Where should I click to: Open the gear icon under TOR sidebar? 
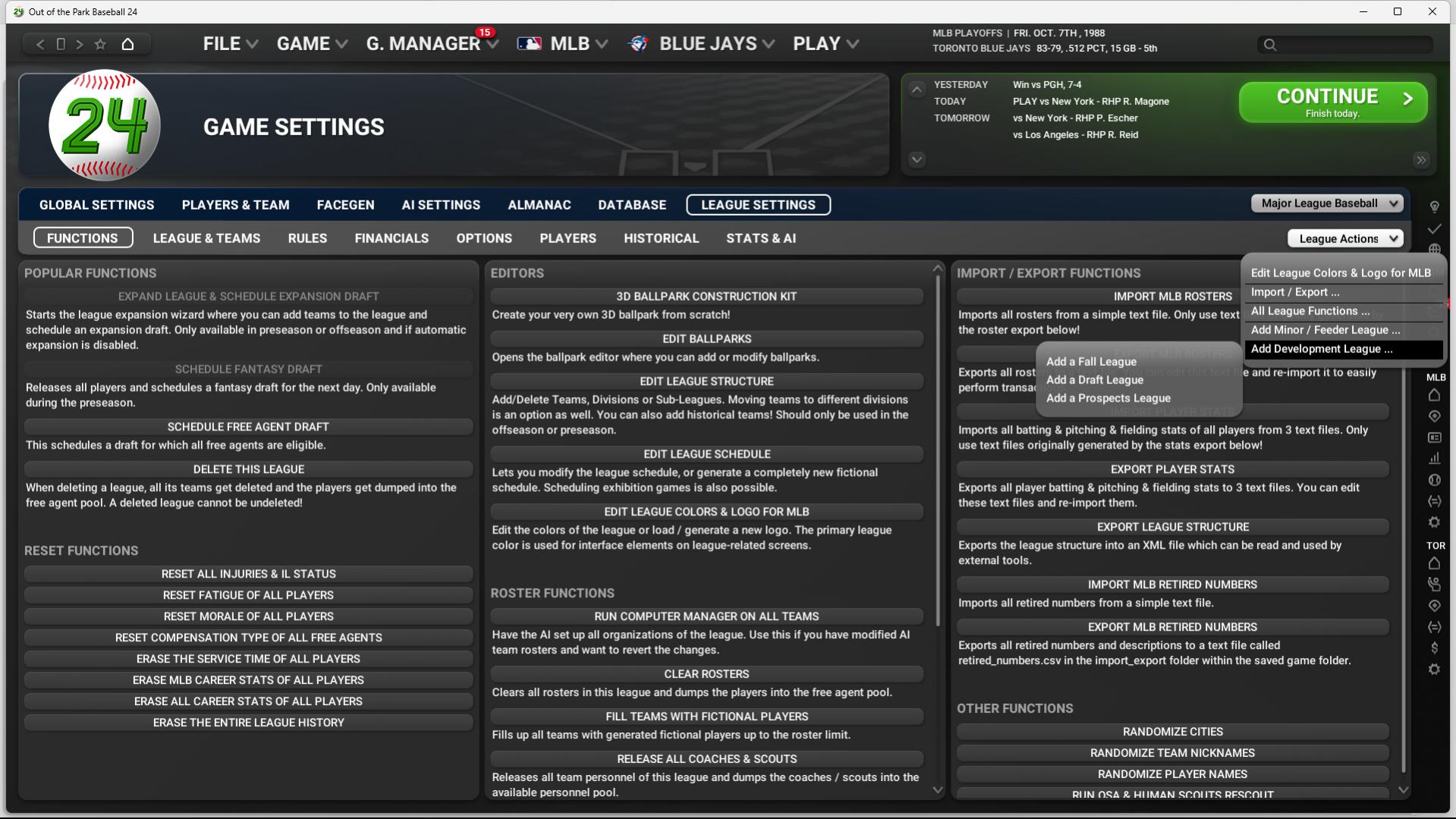[1434, 669]
